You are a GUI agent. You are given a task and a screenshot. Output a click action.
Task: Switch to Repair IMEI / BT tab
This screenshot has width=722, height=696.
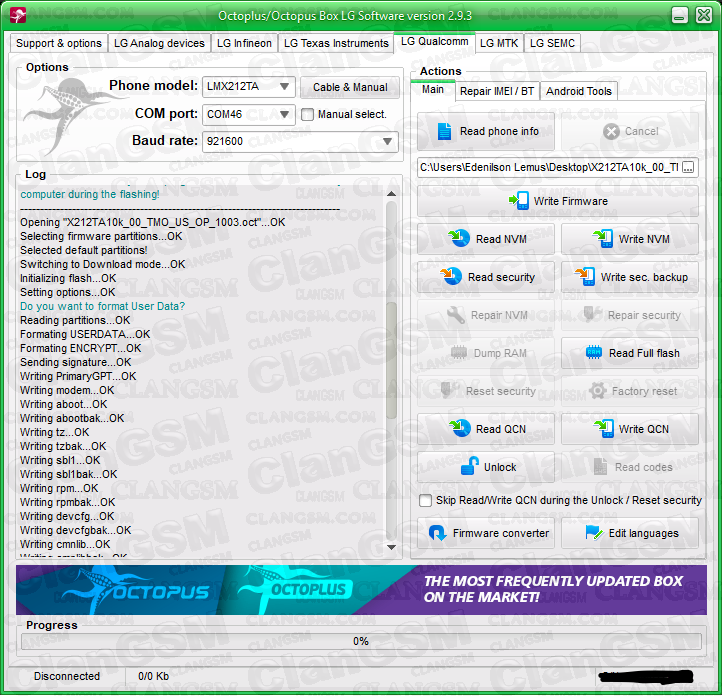(497, 91)
